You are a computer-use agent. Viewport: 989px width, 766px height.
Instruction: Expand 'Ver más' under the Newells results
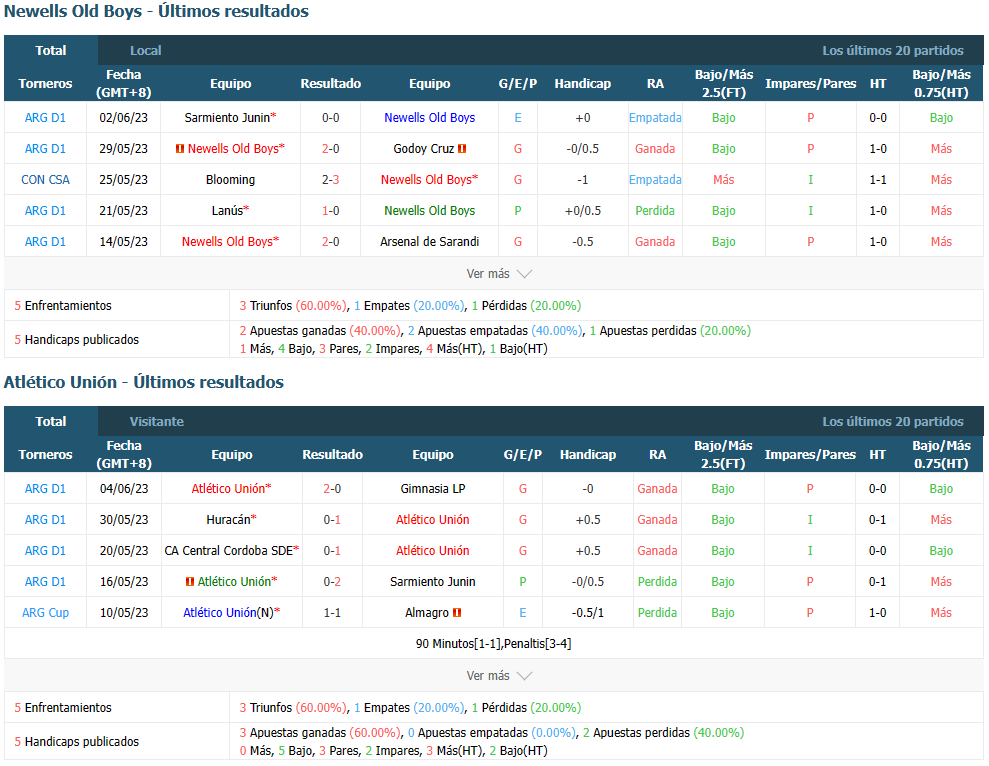(x=499, y=274)
